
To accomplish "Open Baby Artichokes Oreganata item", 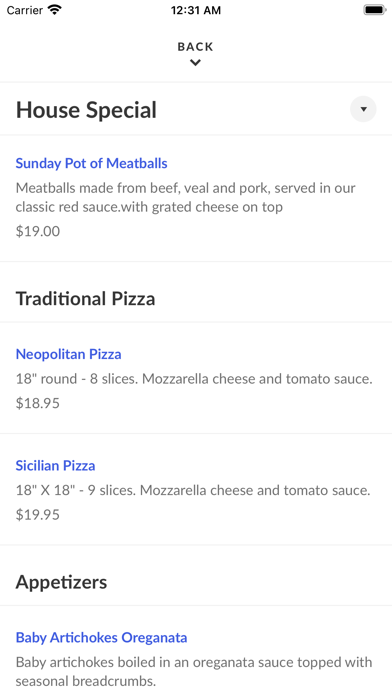I will (x=101, y=637).
